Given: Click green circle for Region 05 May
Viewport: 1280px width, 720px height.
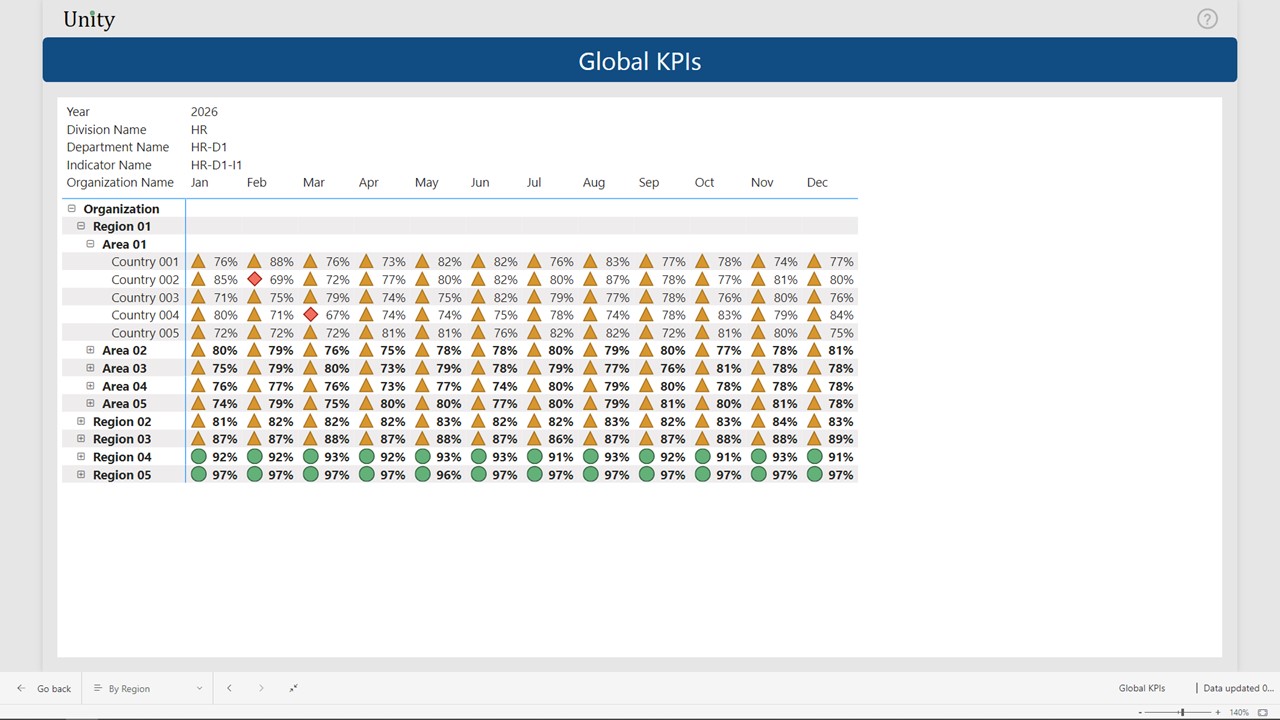Looking at the screenshot, I should pos(422,474).
